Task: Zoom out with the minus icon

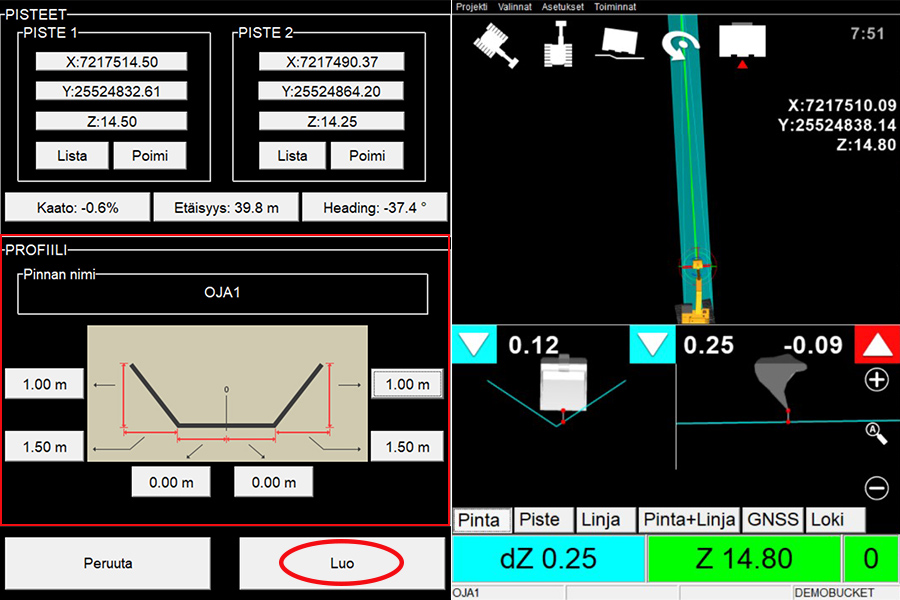Action: 876,488
